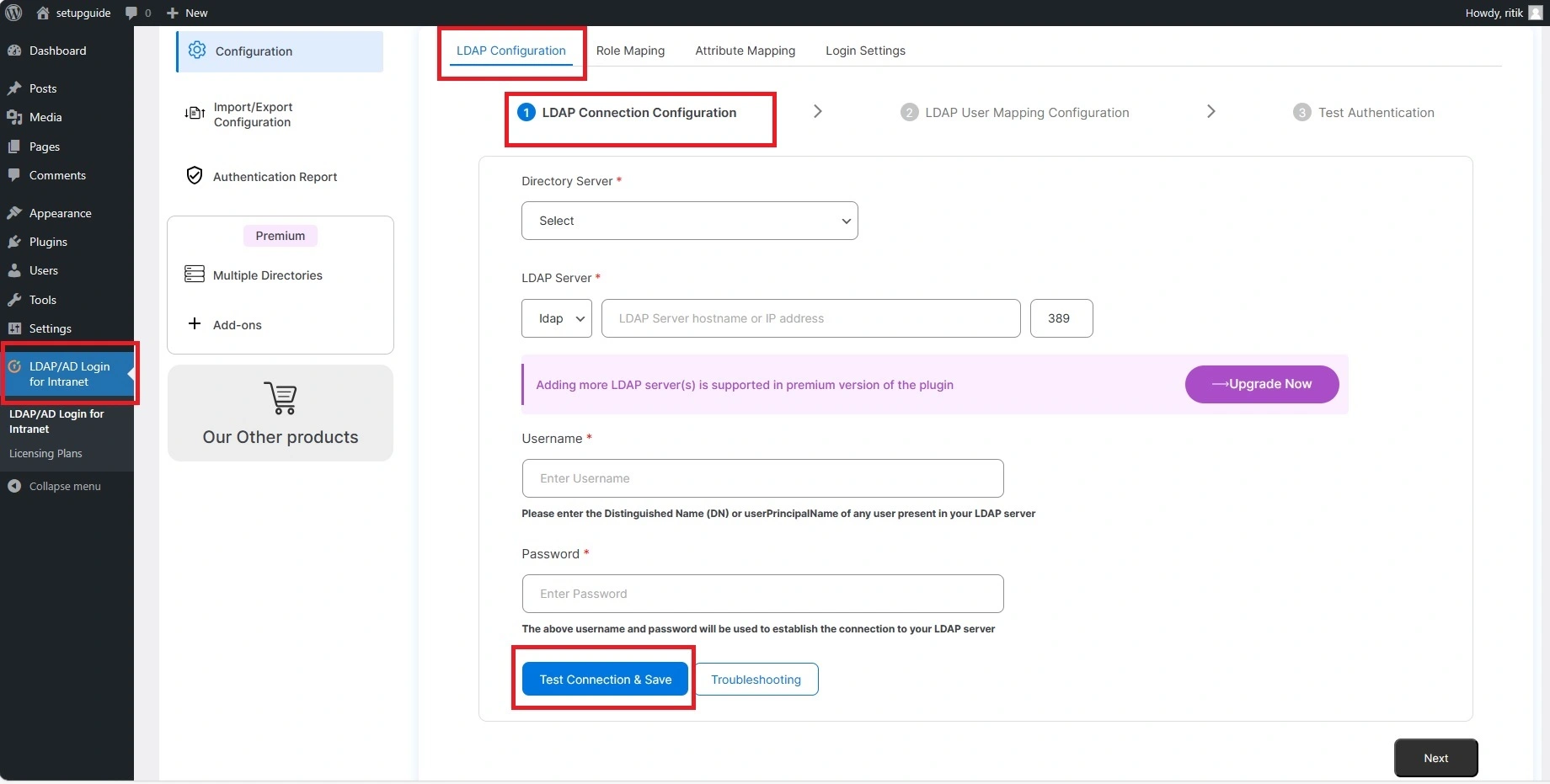
Task: Focus the LDAP Server hostname field
Action: (810, 318)
